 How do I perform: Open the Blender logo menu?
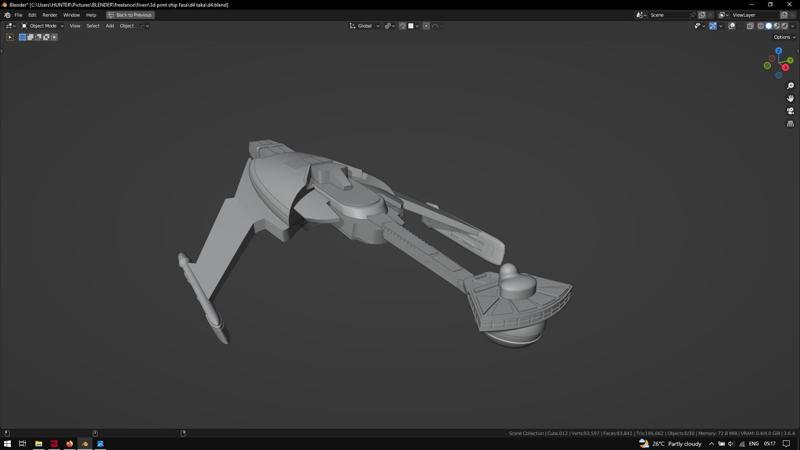pos(7,15)
